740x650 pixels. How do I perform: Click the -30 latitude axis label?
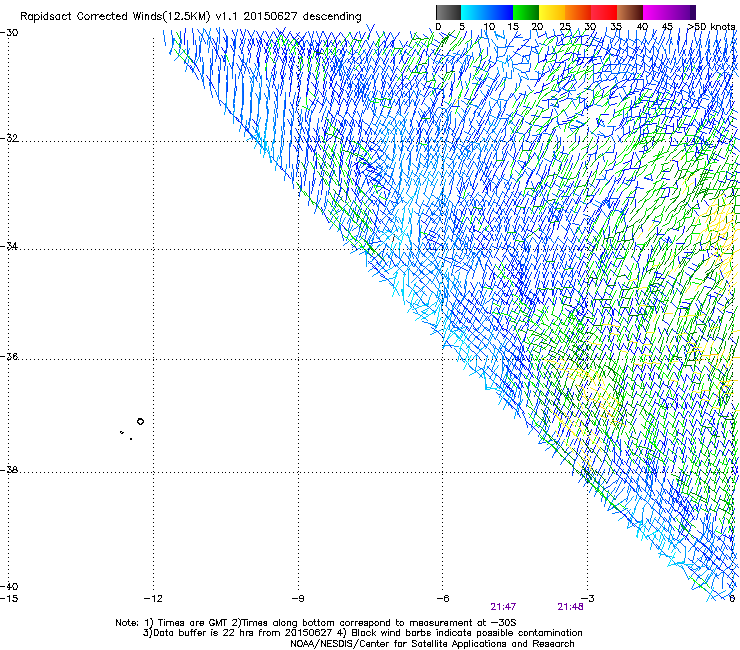(9, 33)
